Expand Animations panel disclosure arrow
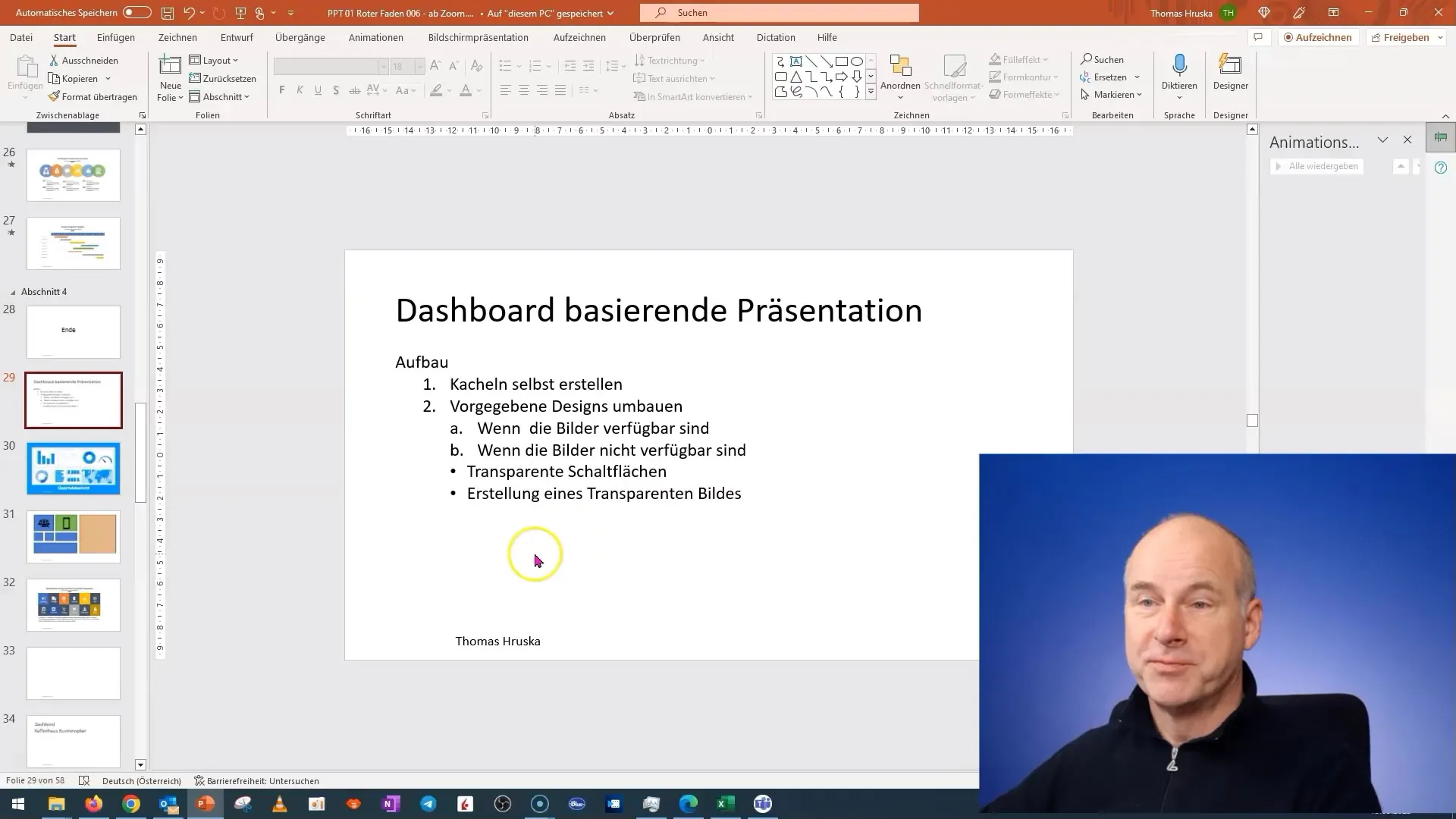The image size is (1456, 819). point(1382,140)
